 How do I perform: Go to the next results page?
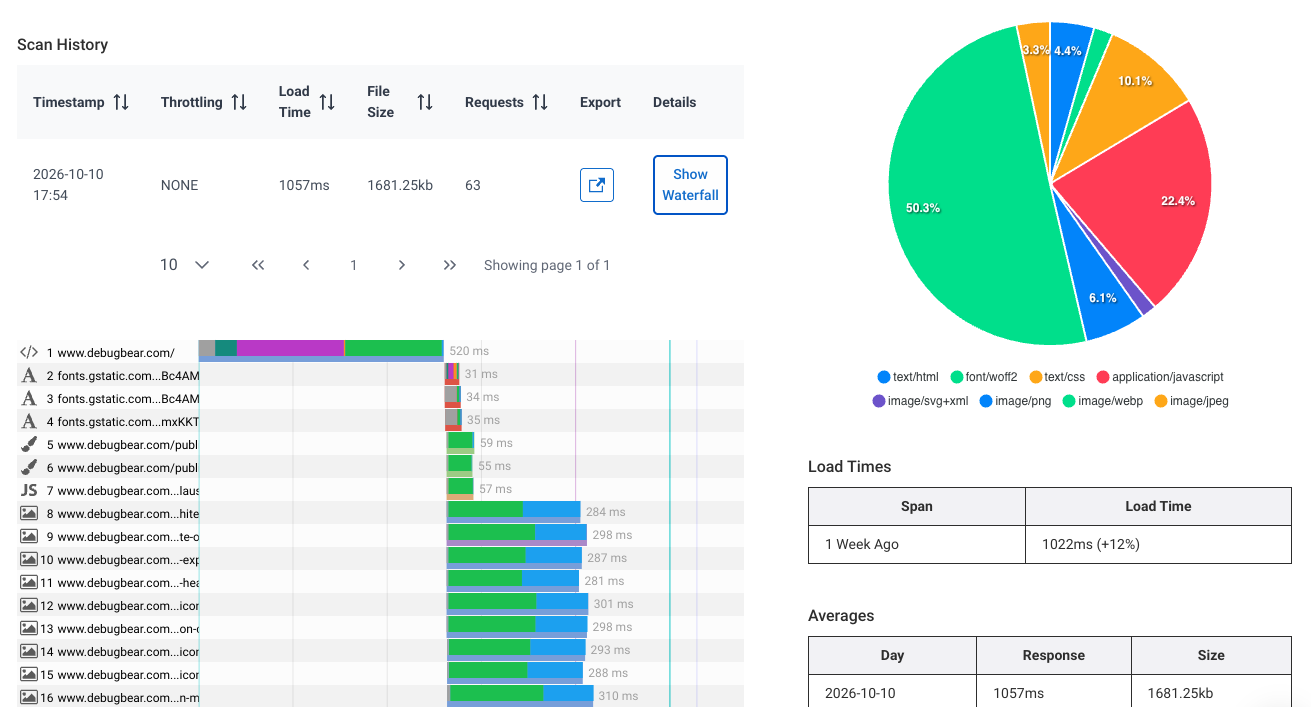click(402, 265)
